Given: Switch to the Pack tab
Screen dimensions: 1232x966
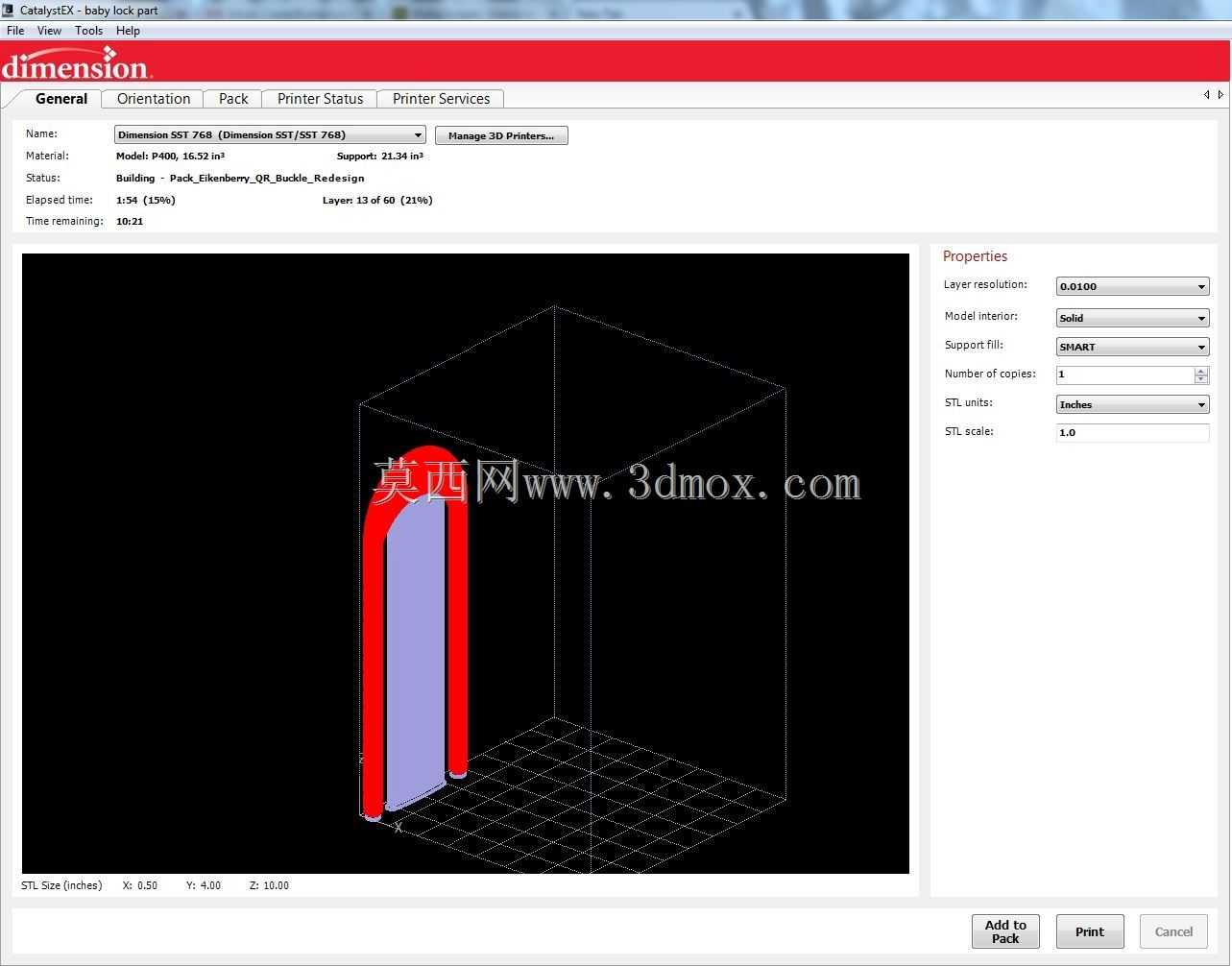Looking at the screenshot, I should click(233, 99).
